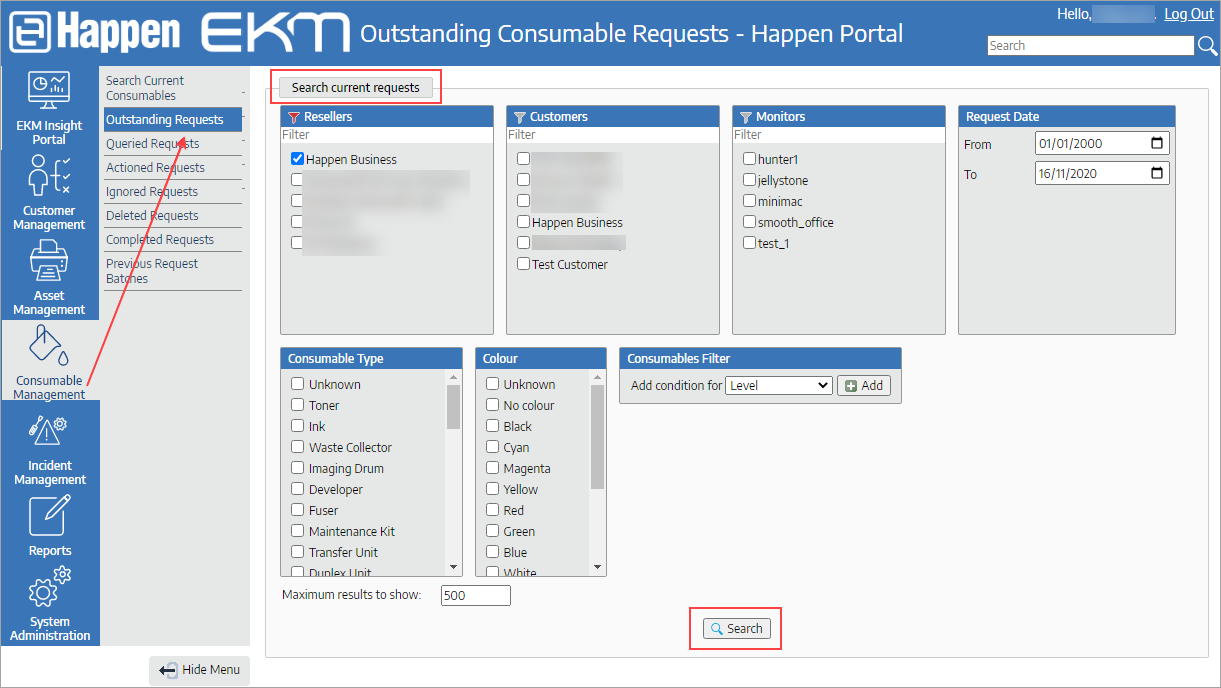Check test_1 monitor checkbox
Image resolution: width=1221 pixels, height=688 pixels.
point(749,243)
